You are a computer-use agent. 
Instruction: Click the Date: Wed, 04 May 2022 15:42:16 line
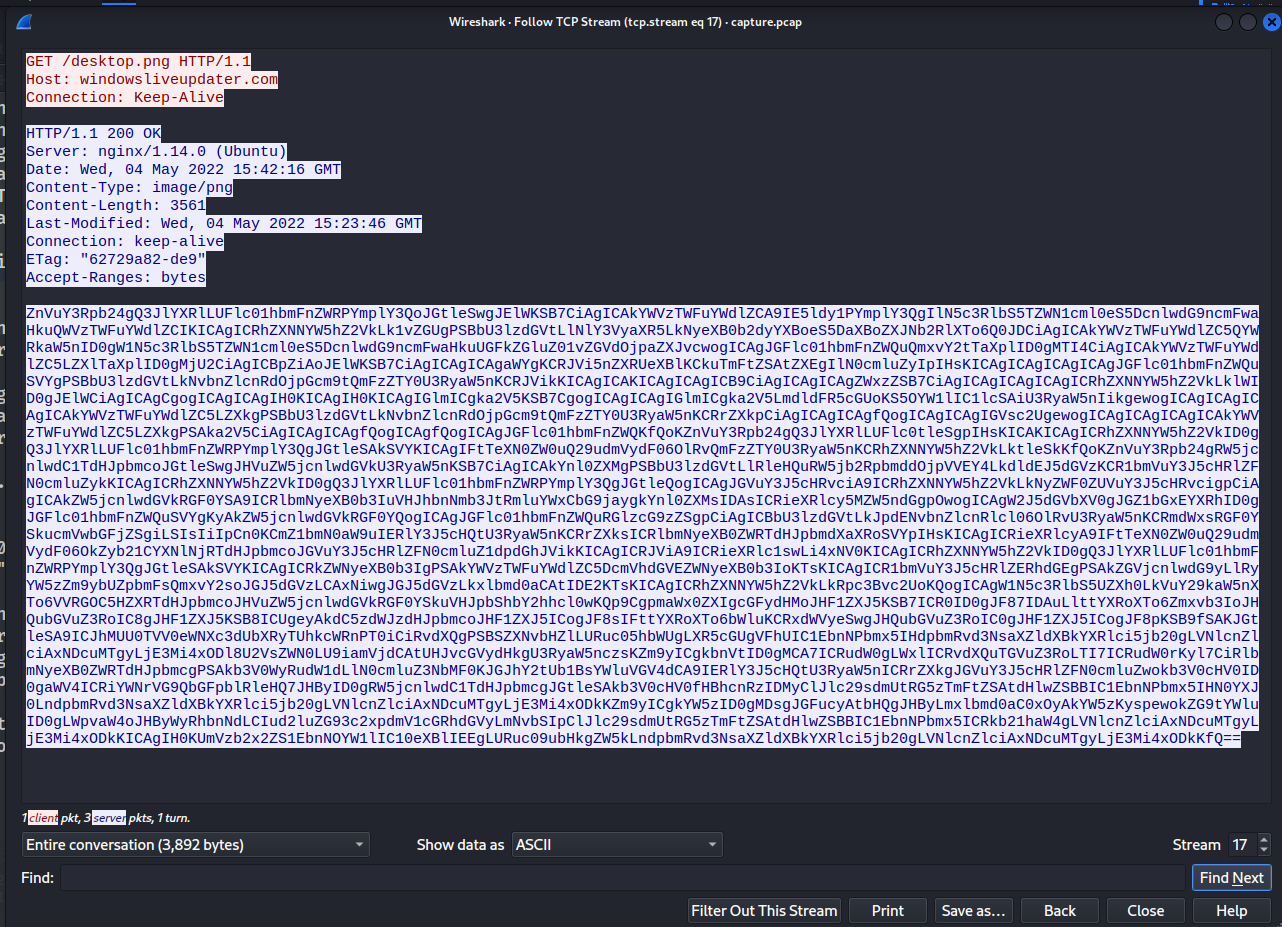pos(183,169)
